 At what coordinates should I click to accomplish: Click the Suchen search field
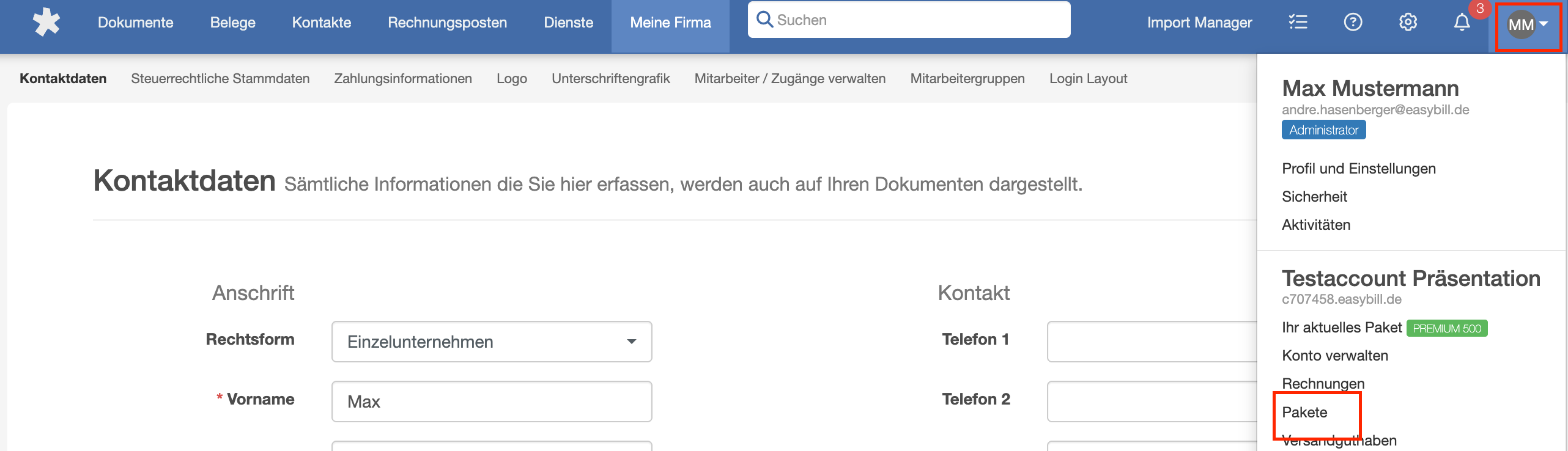pos(909,20)
